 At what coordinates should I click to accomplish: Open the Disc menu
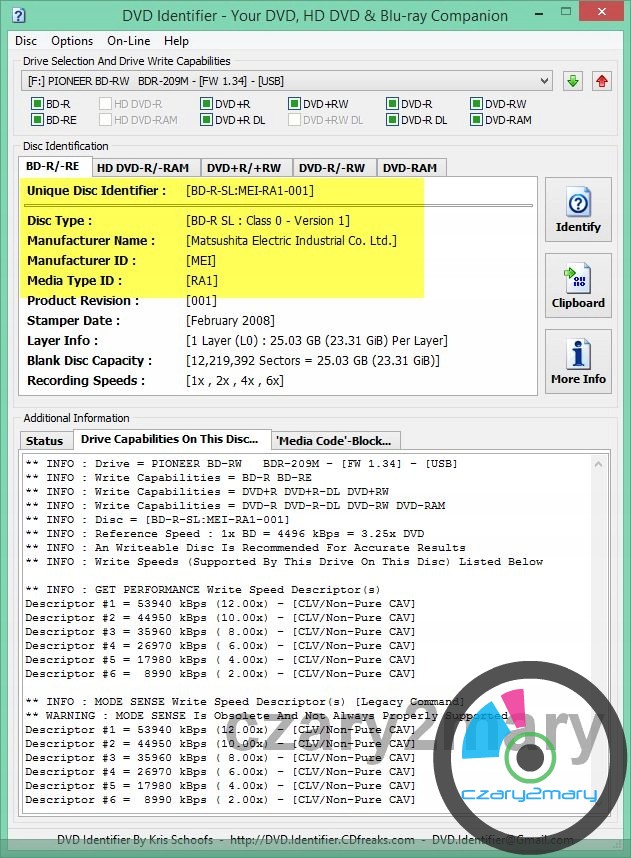[26, 41]
